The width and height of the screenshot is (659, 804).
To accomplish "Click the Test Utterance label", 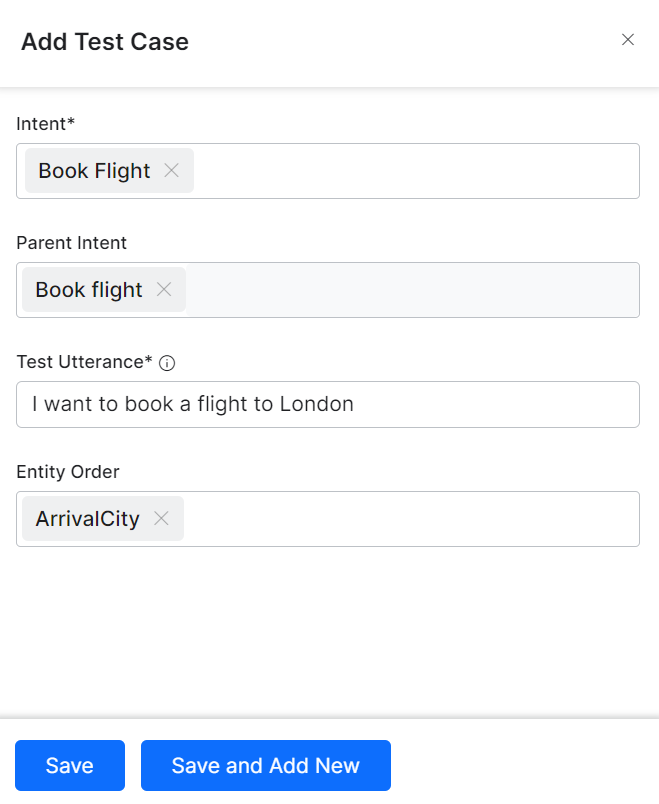I will point(85,361).
